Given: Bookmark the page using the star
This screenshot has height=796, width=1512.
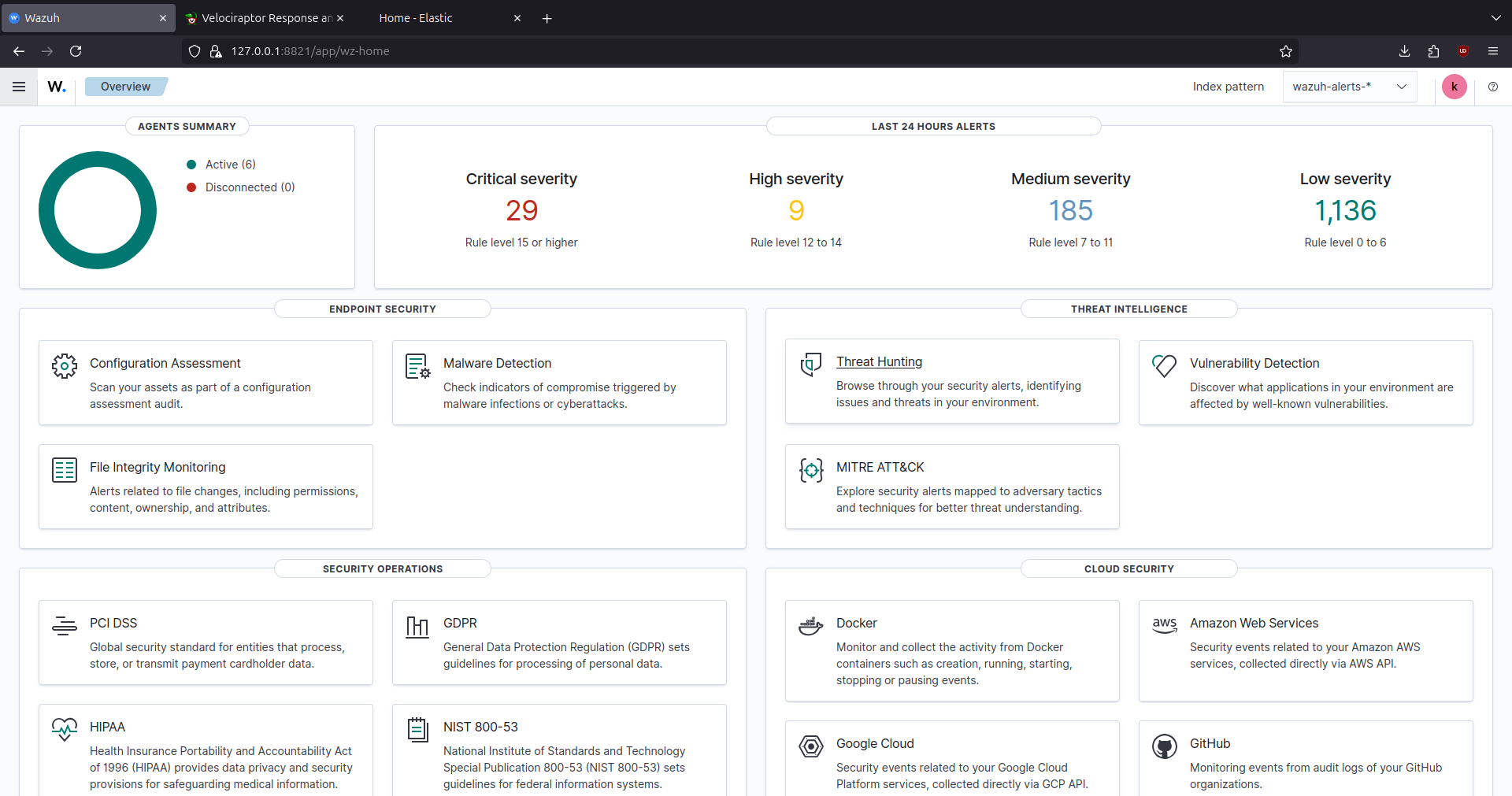Looking at the screenshot, I should pyautogui.click(x=1286, y=51).
